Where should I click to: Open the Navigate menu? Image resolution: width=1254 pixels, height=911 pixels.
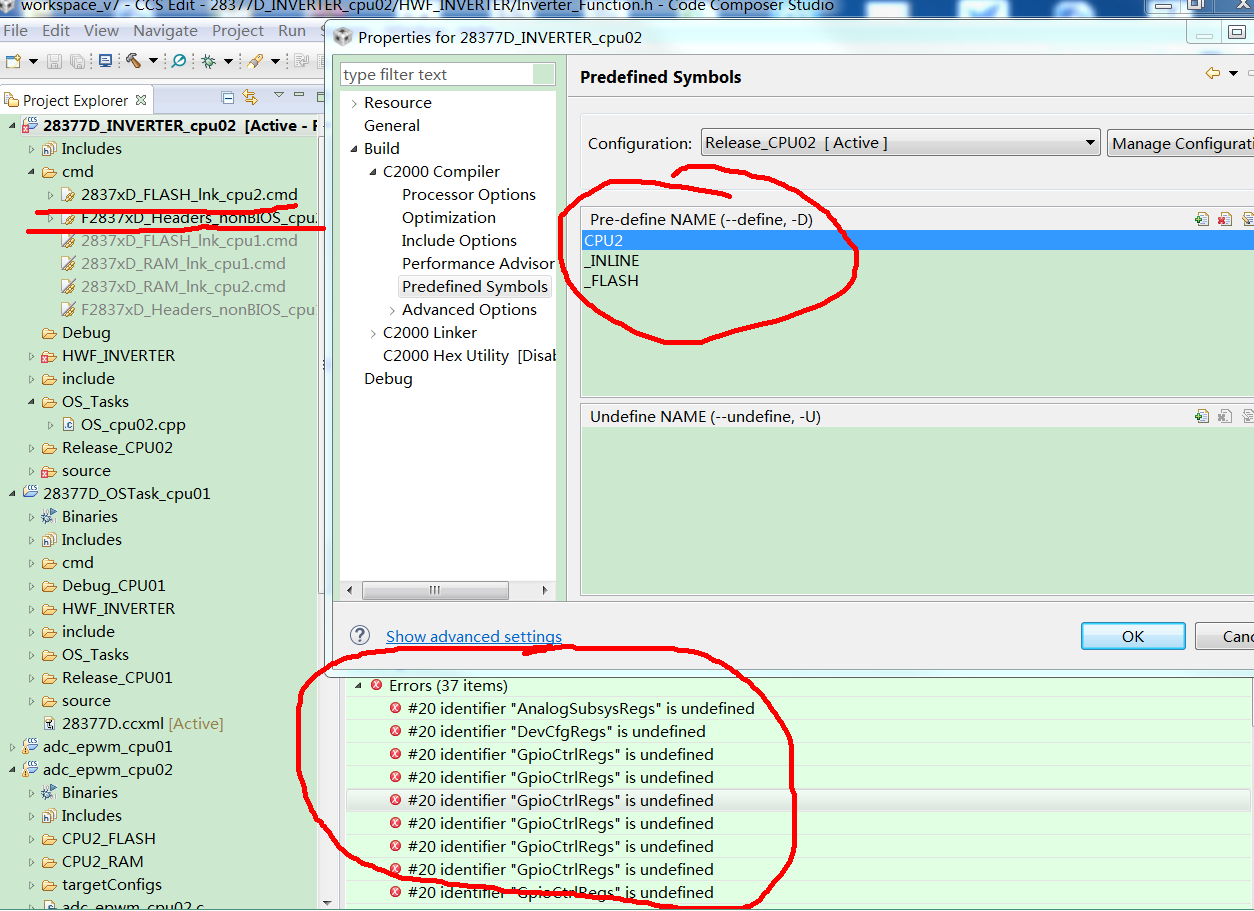pos(165,30)
